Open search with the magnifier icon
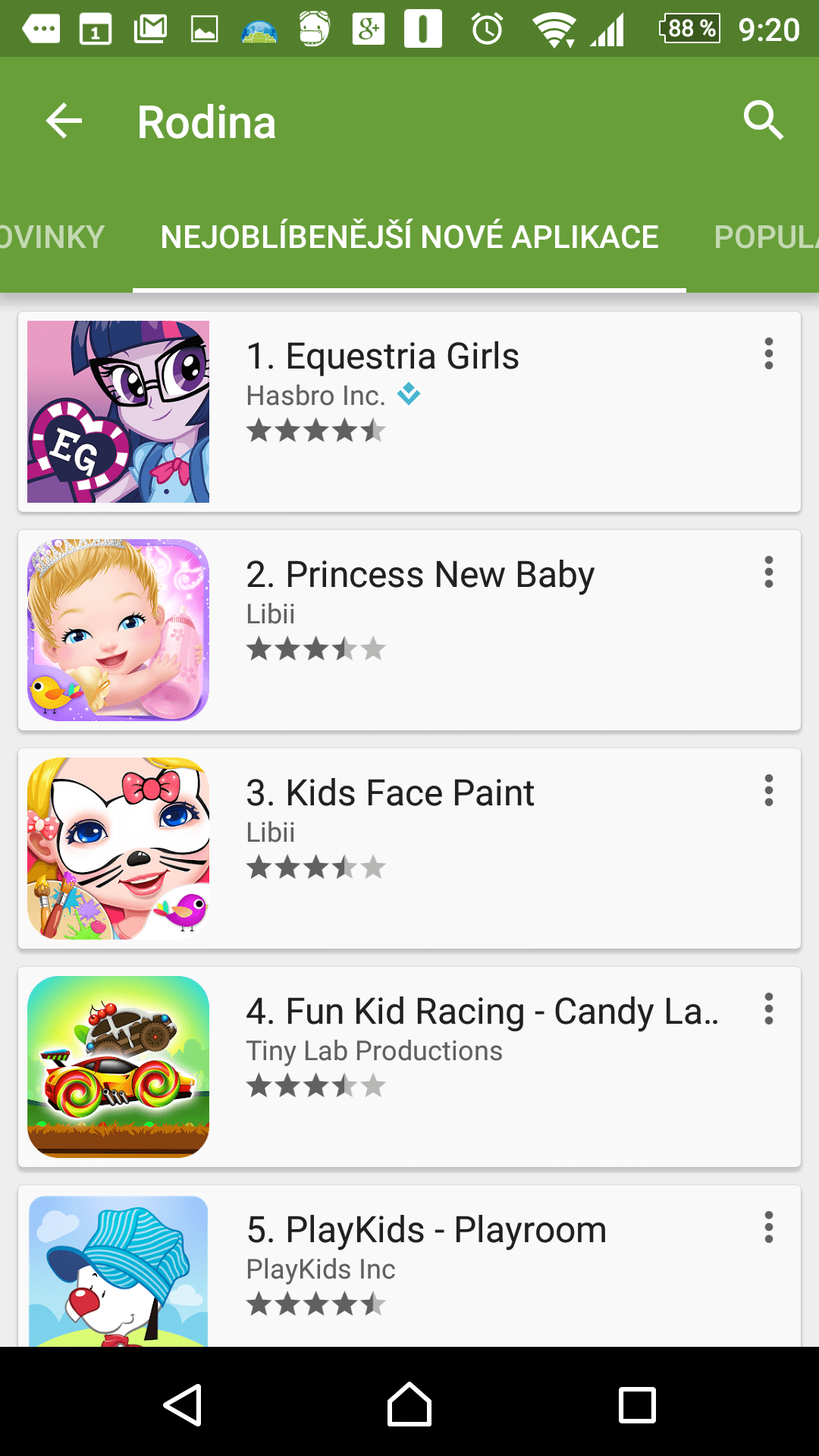This screenshot has width=819, height=1456. (x=762, y=121)
